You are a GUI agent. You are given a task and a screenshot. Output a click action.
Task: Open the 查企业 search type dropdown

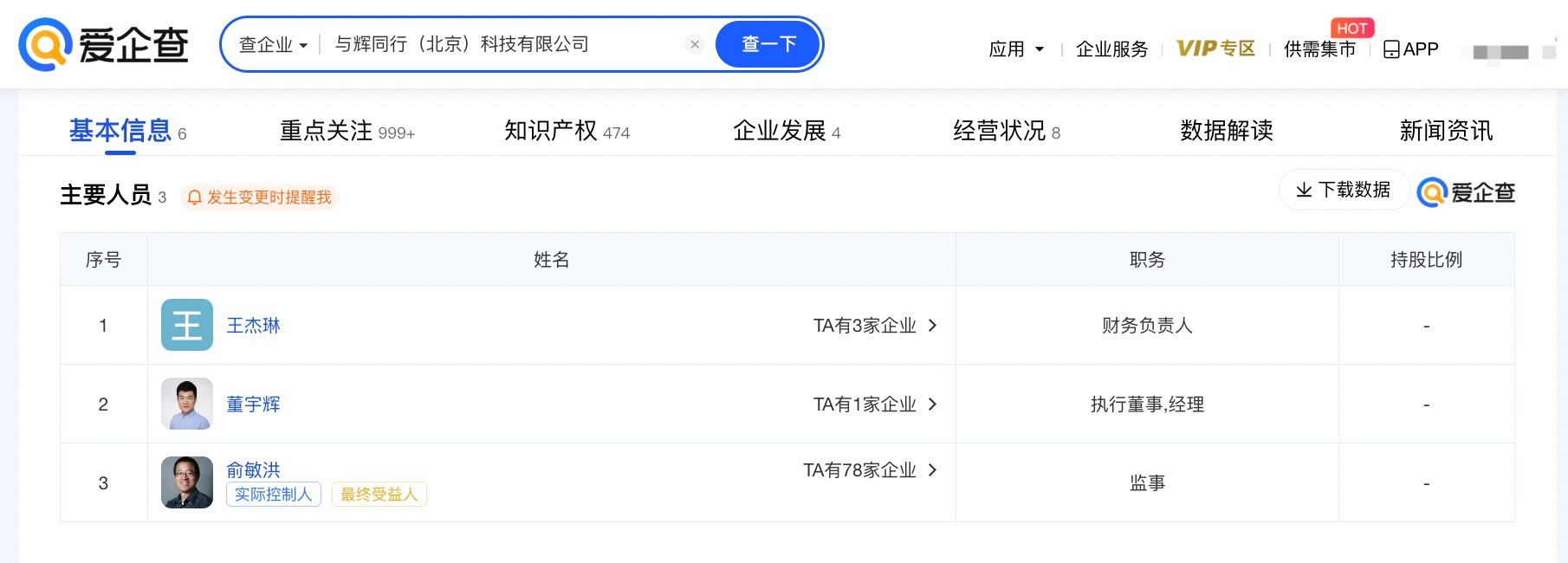click(273, 45)
